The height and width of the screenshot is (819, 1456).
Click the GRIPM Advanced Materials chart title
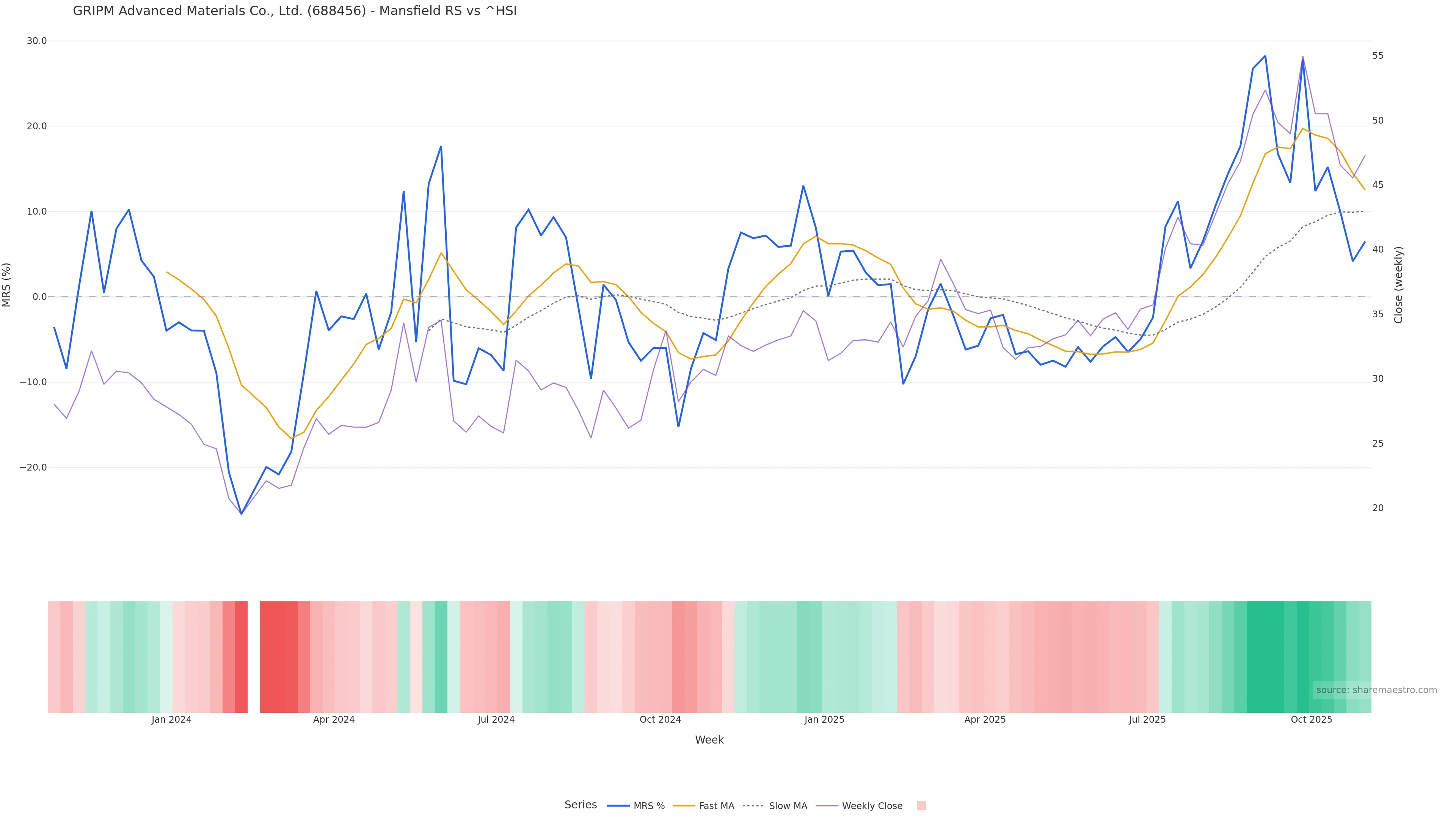pos(295,11)
